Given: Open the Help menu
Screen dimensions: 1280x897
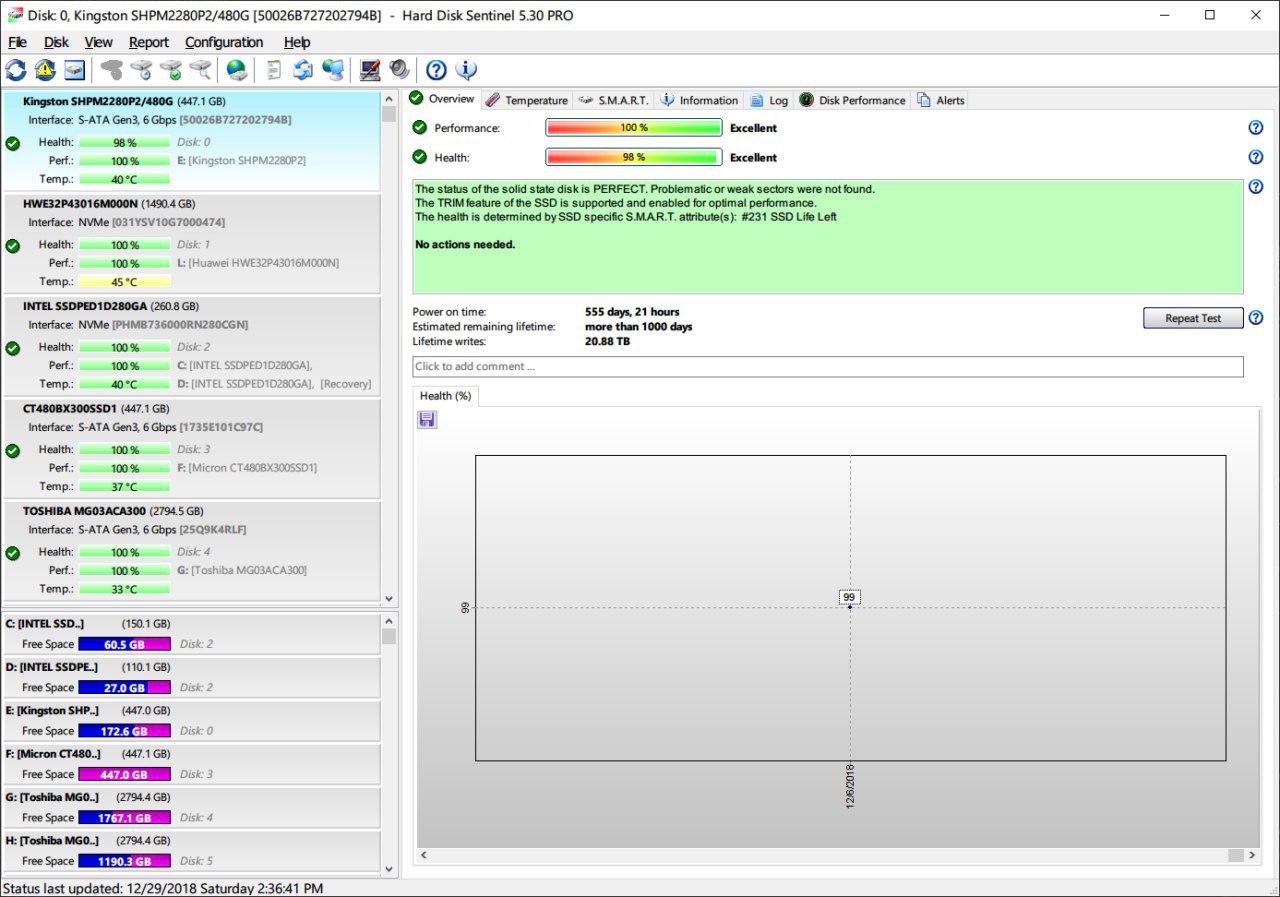Looking at the screenshot, I should pyautogui.click(x=297, y=42).
